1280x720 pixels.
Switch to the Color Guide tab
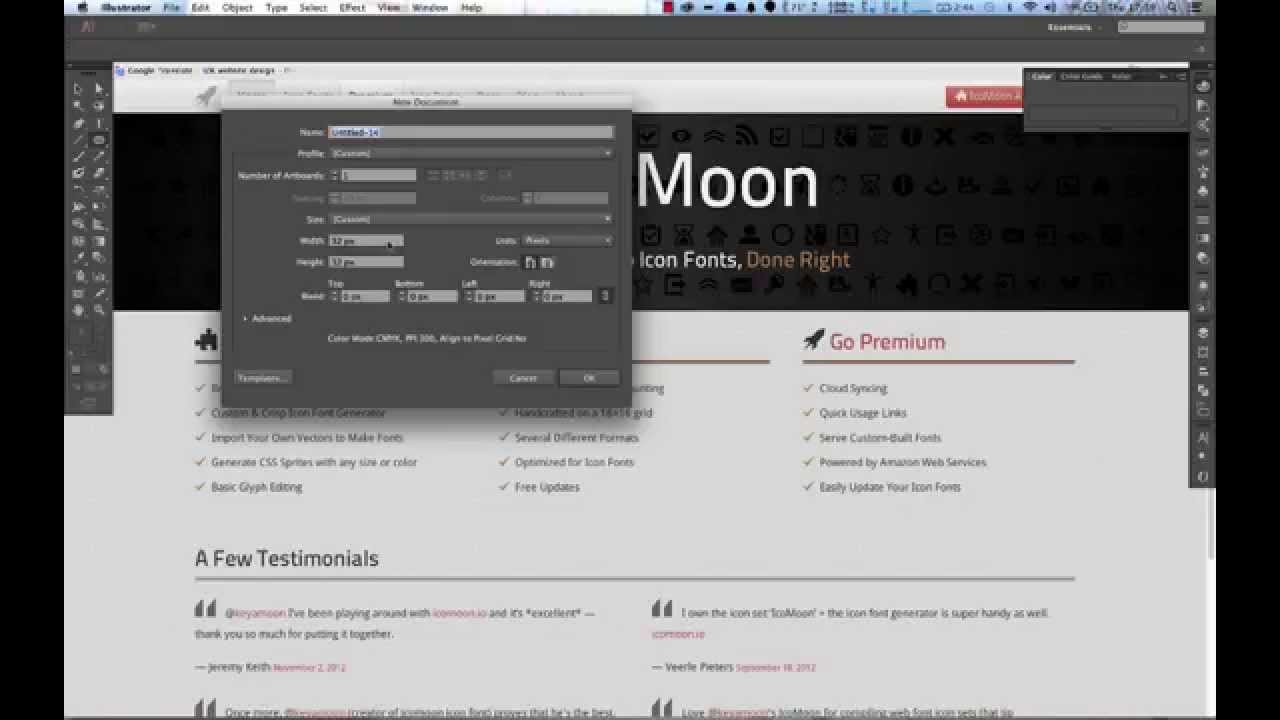(1081, 76)
